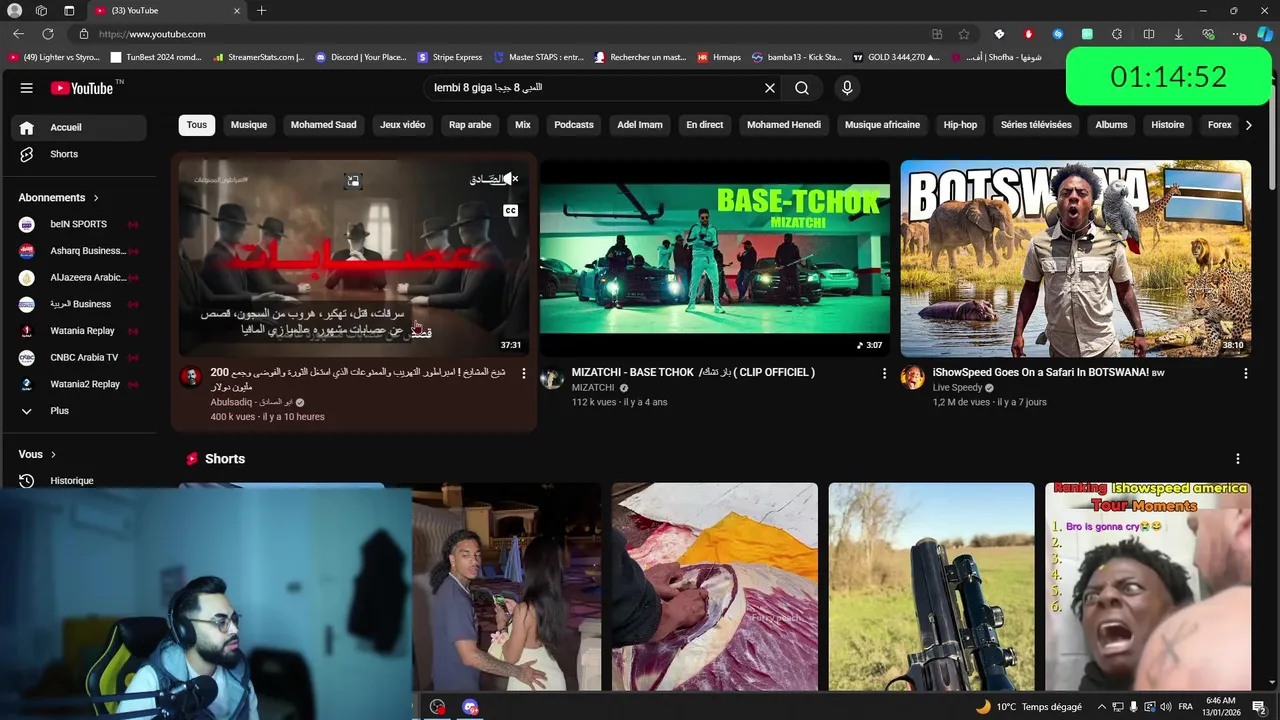Expand Plus to show more subscriptions
Viewport: 1280px width, 720px height.
79,411
